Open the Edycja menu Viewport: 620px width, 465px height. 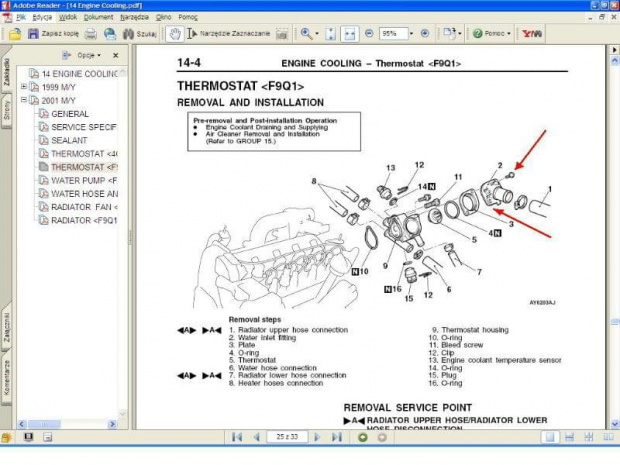click(x=42, y=17)
